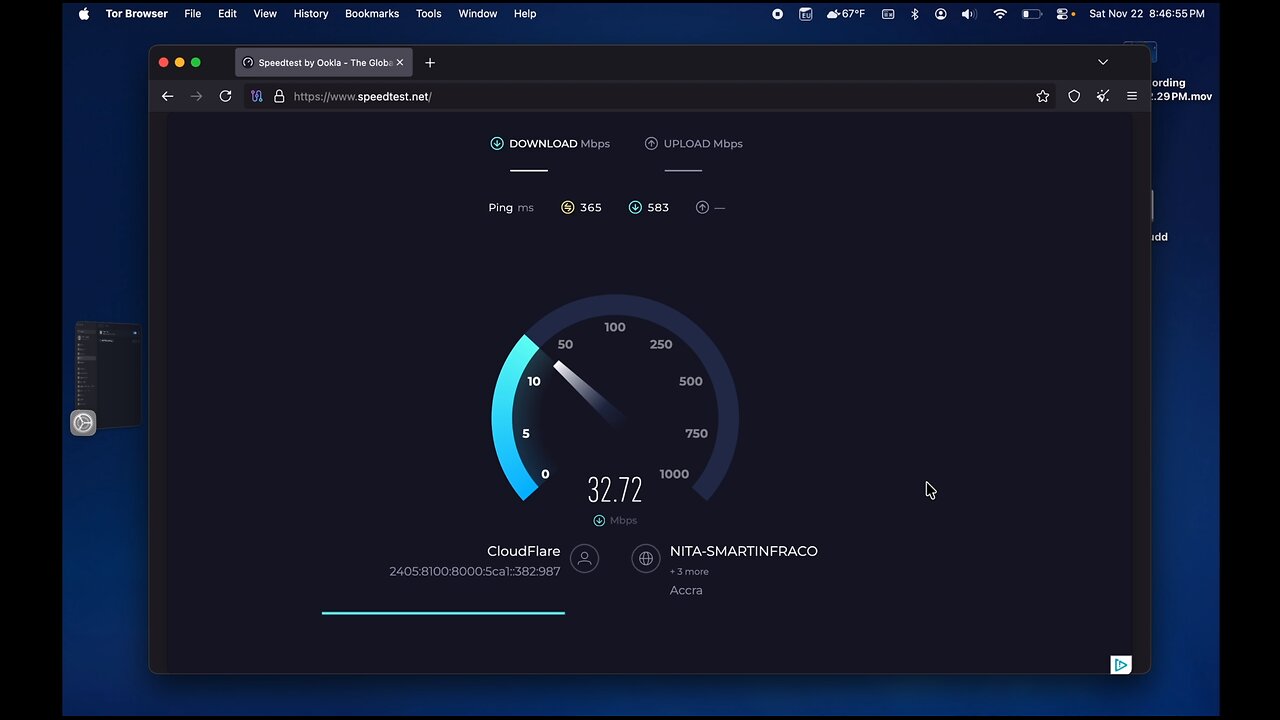Click the idle ping value 365
1280x720 pixels.
(x=591, y=207)
